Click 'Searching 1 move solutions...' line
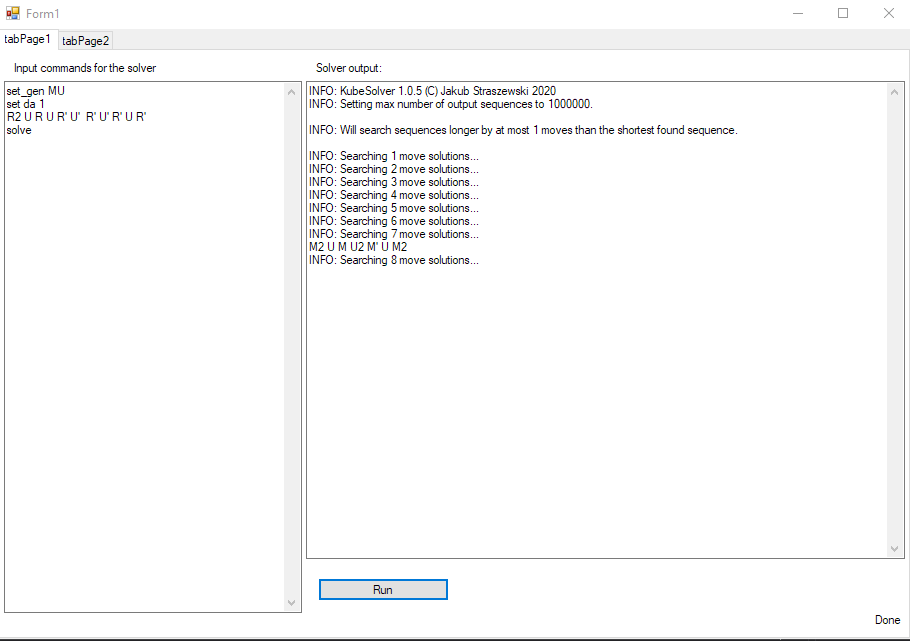The width and height of the screenshot is (910, 641). (x=393, y=156)
